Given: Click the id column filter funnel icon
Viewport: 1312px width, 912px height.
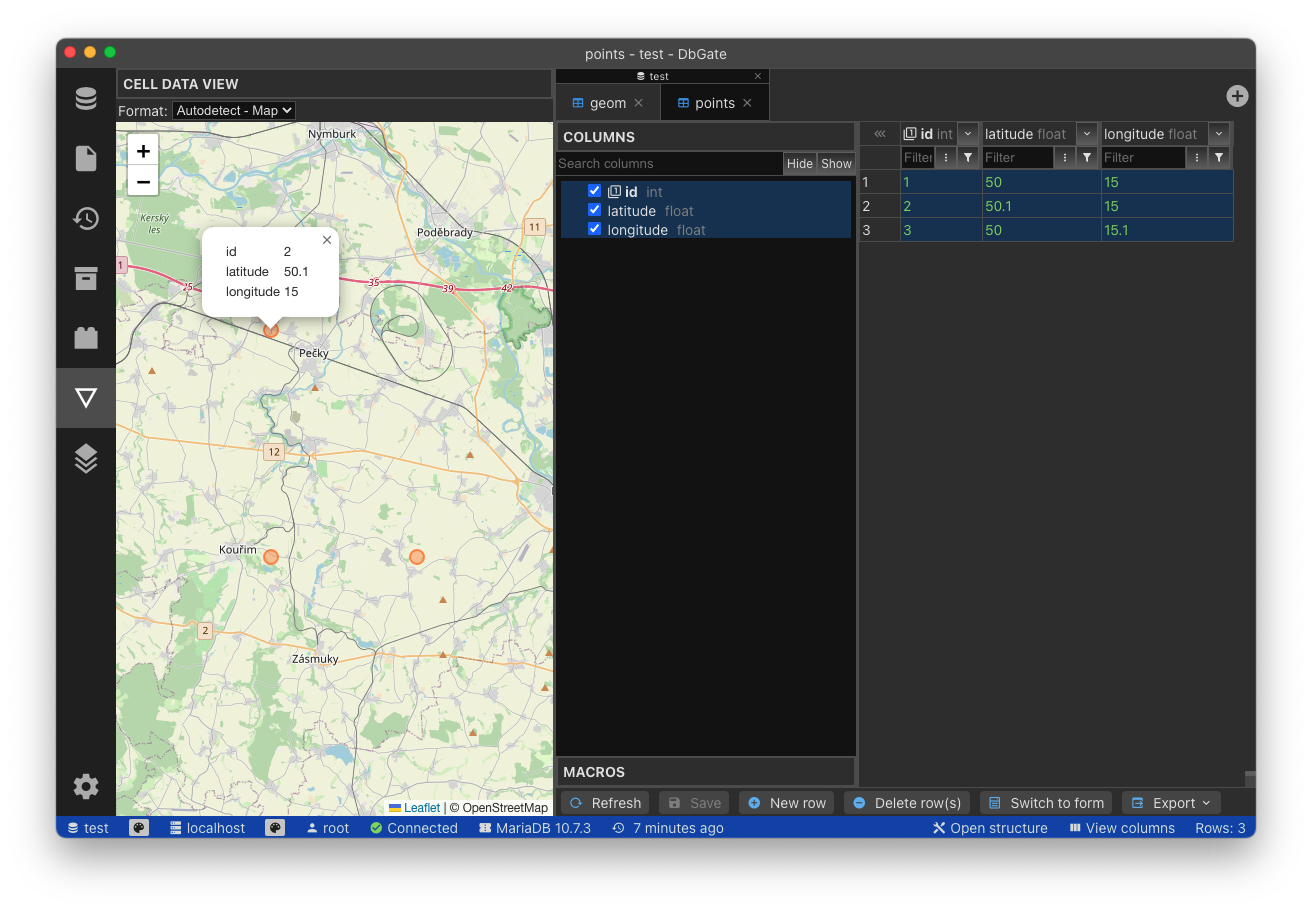Looking at the screenshot, I should (968, 157).
